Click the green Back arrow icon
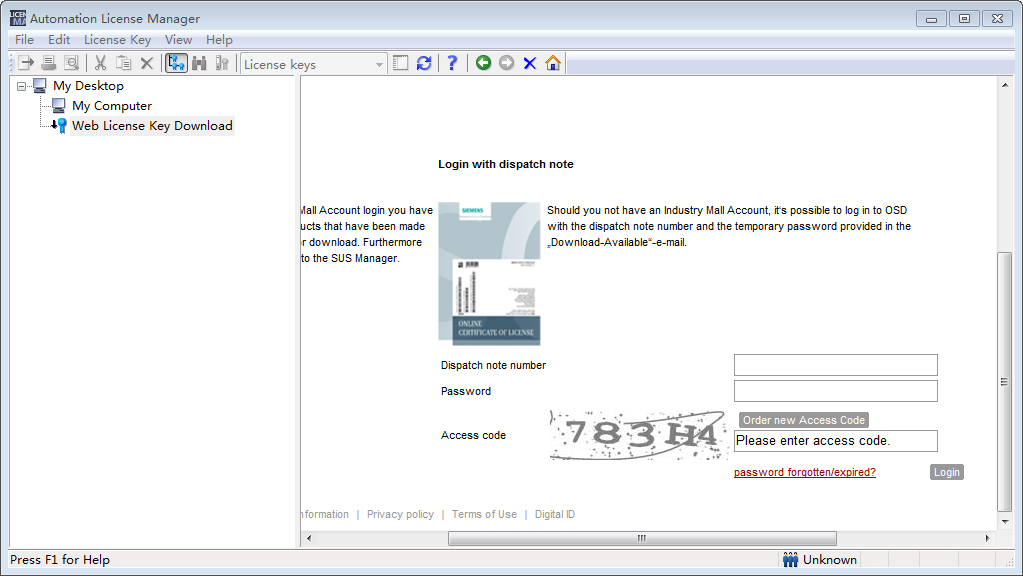Viewport: 1023px width, 576px height. tap(483, 63)
